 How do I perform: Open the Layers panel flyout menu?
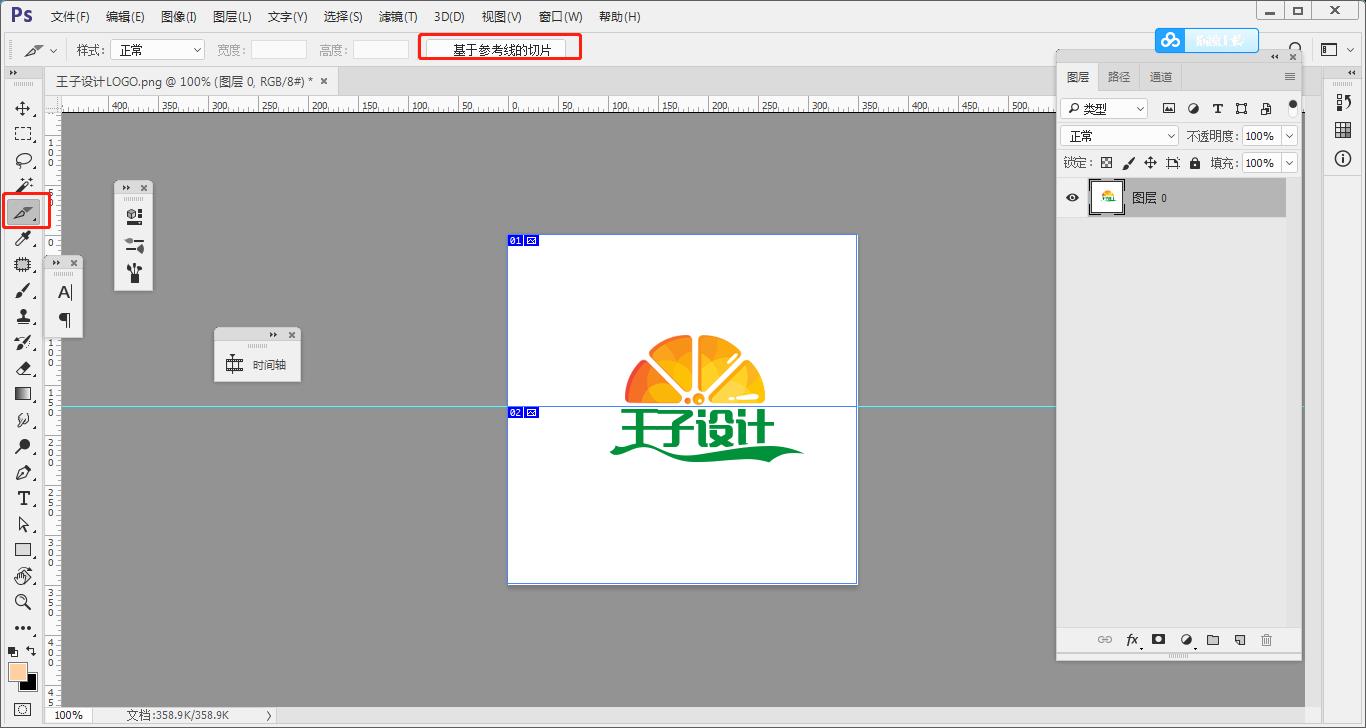(1290, 77)
